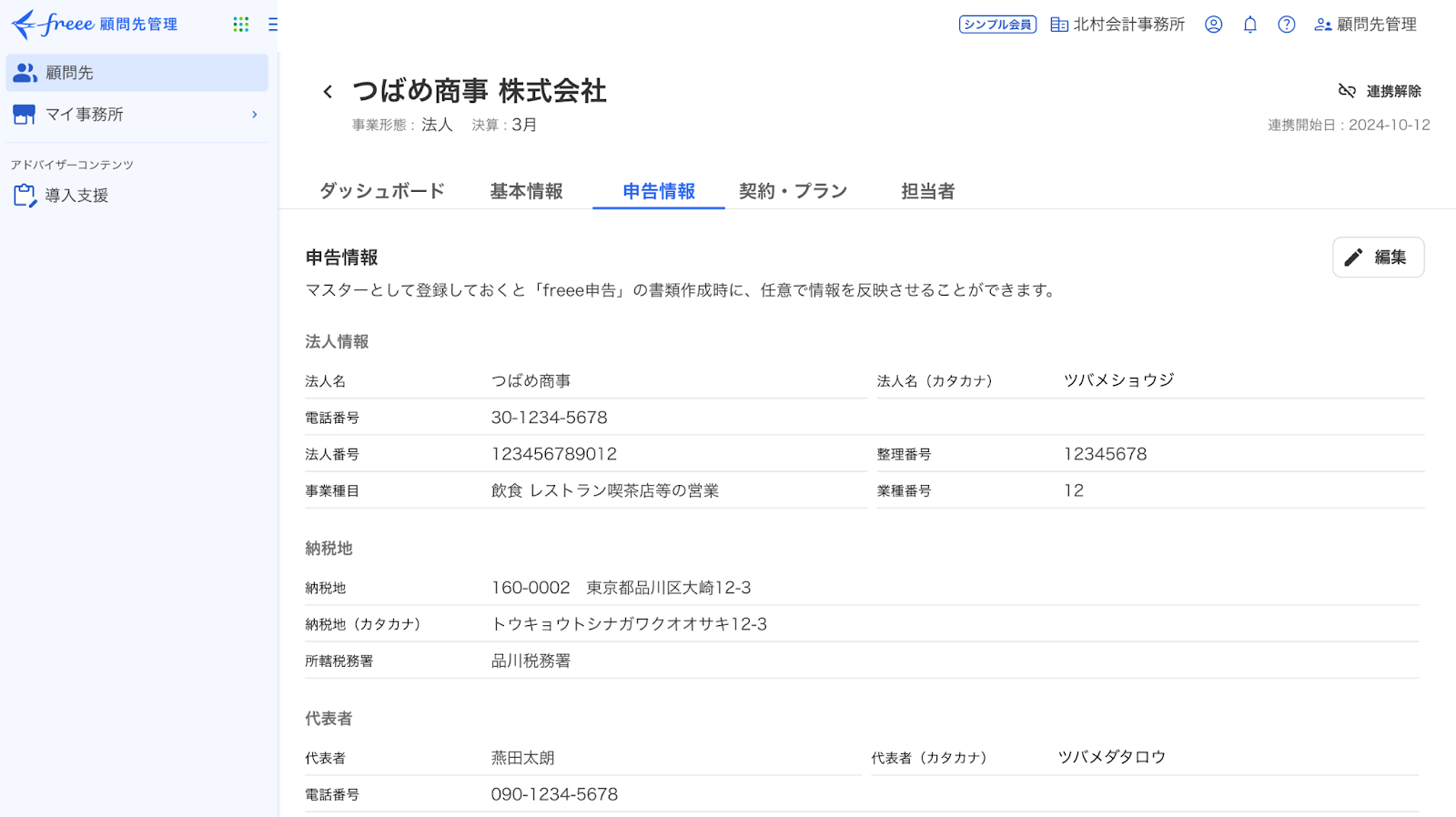Expand the マイ事務所 submenu chevron
Viewport: 1456px width, 817px height.
click(255, 115)
